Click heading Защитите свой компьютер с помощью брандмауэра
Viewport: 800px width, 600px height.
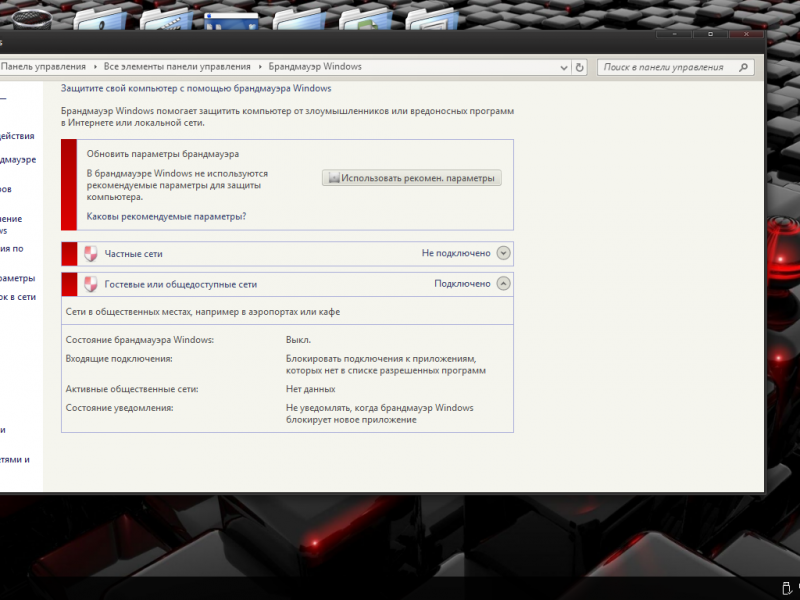(x=196, y=88)
